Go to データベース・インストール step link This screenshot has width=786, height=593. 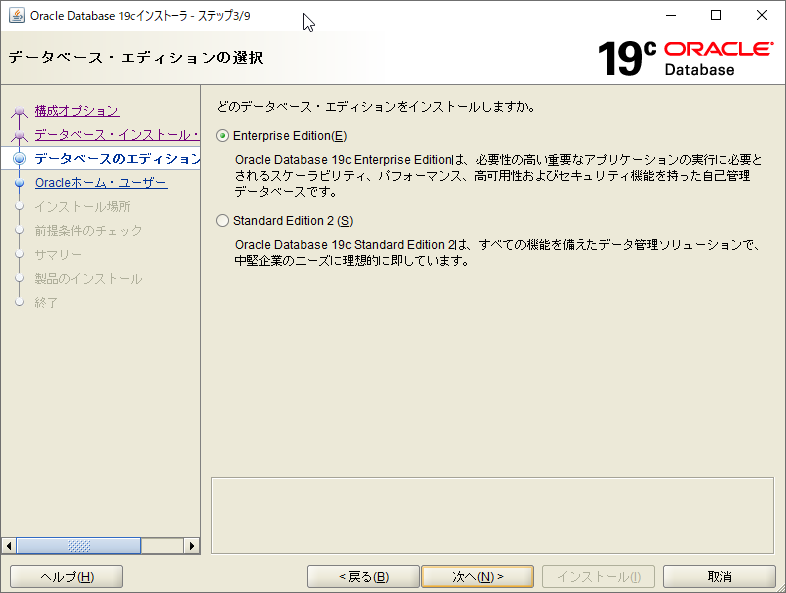[117, 135]
